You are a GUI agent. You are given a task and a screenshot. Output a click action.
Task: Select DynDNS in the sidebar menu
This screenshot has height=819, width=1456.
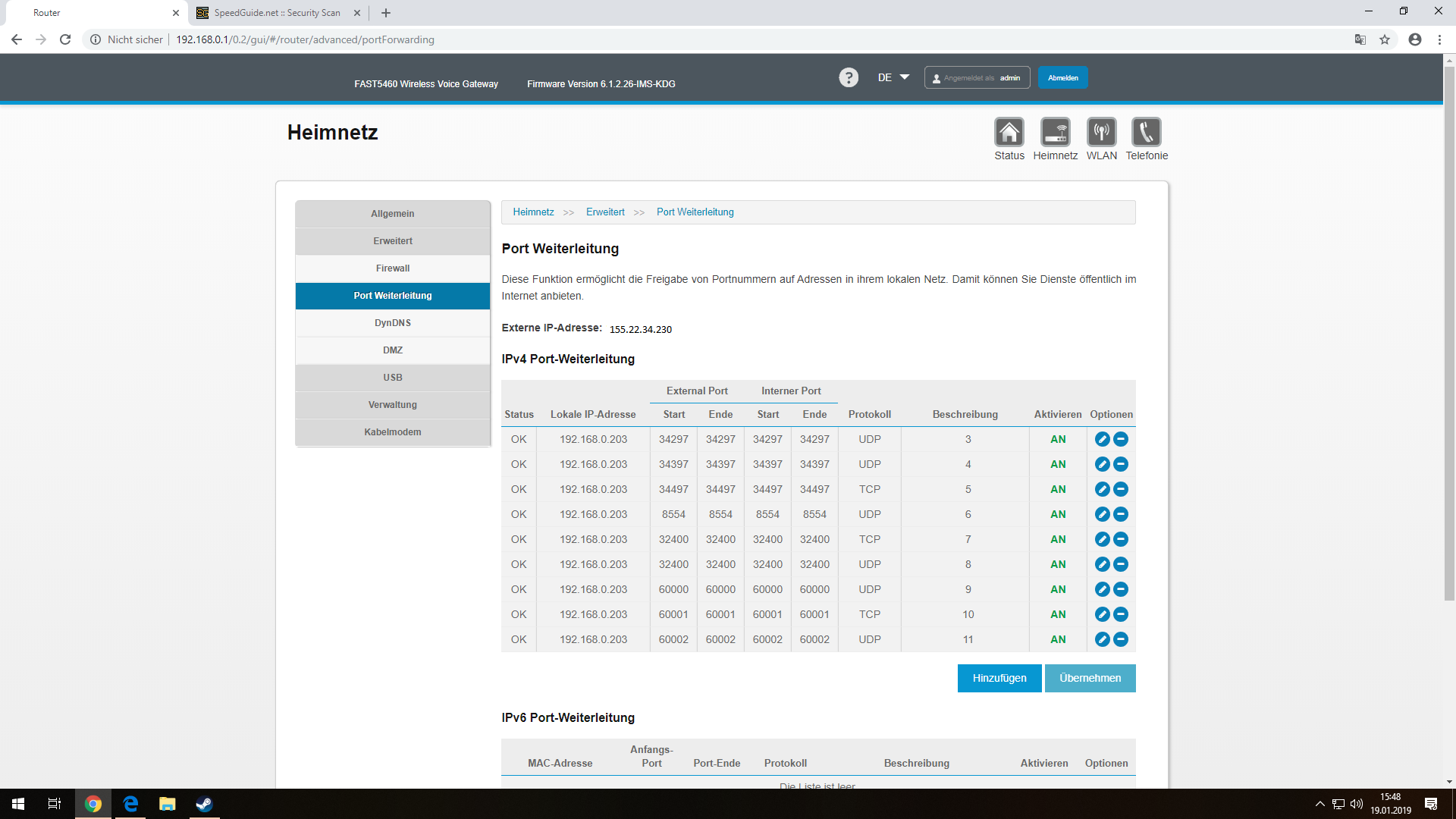(393, 323)
